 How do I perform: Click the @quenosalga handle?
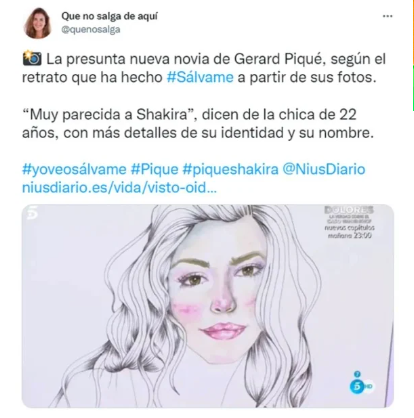coord(91,30)
